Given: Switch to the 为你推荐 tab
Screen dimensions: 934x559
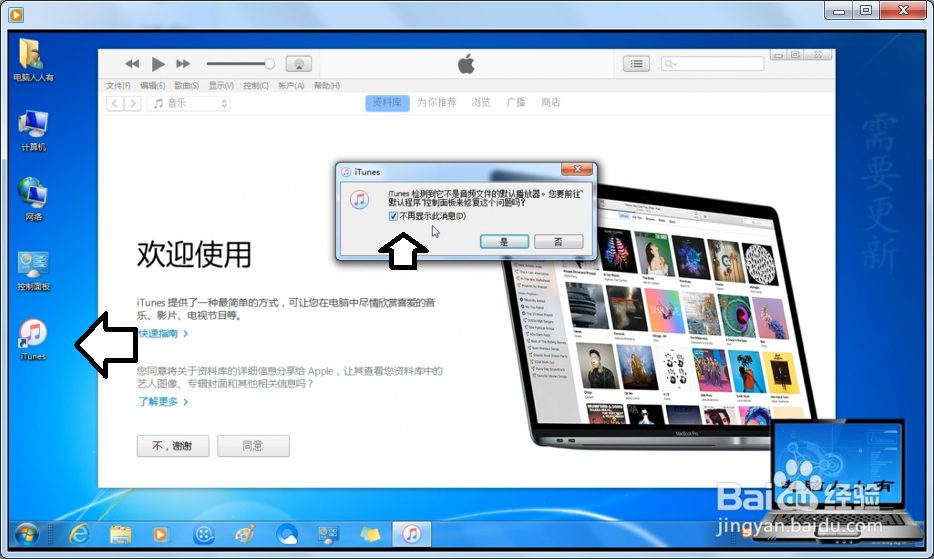Looking at the screenshot, I should [x=437, y=103].
